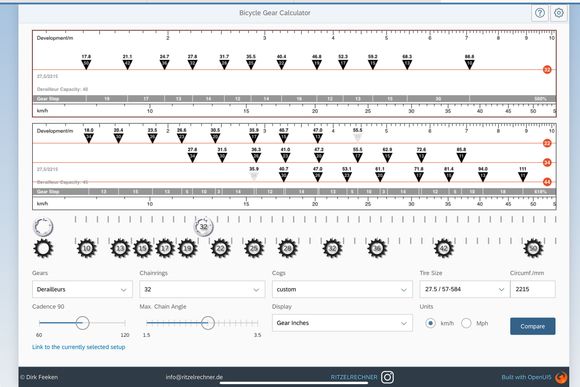Select the Mph units radio button
Image resolution: width=580 pixels, height=387 pixels.
(x=466, y=323)
